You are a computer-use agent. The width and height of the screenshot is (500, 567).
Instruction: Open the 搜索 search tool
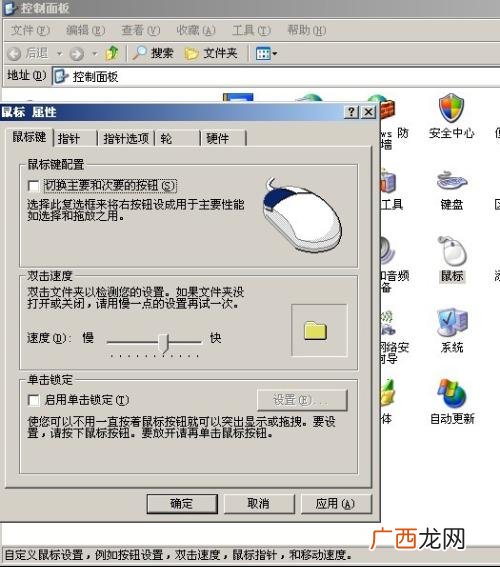click(153, 54)
